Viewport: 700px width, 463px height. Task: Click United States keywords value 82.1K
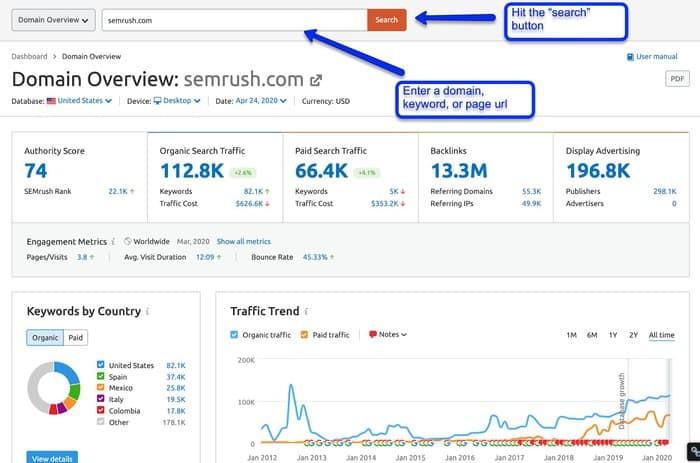click(x=176, y=365)
